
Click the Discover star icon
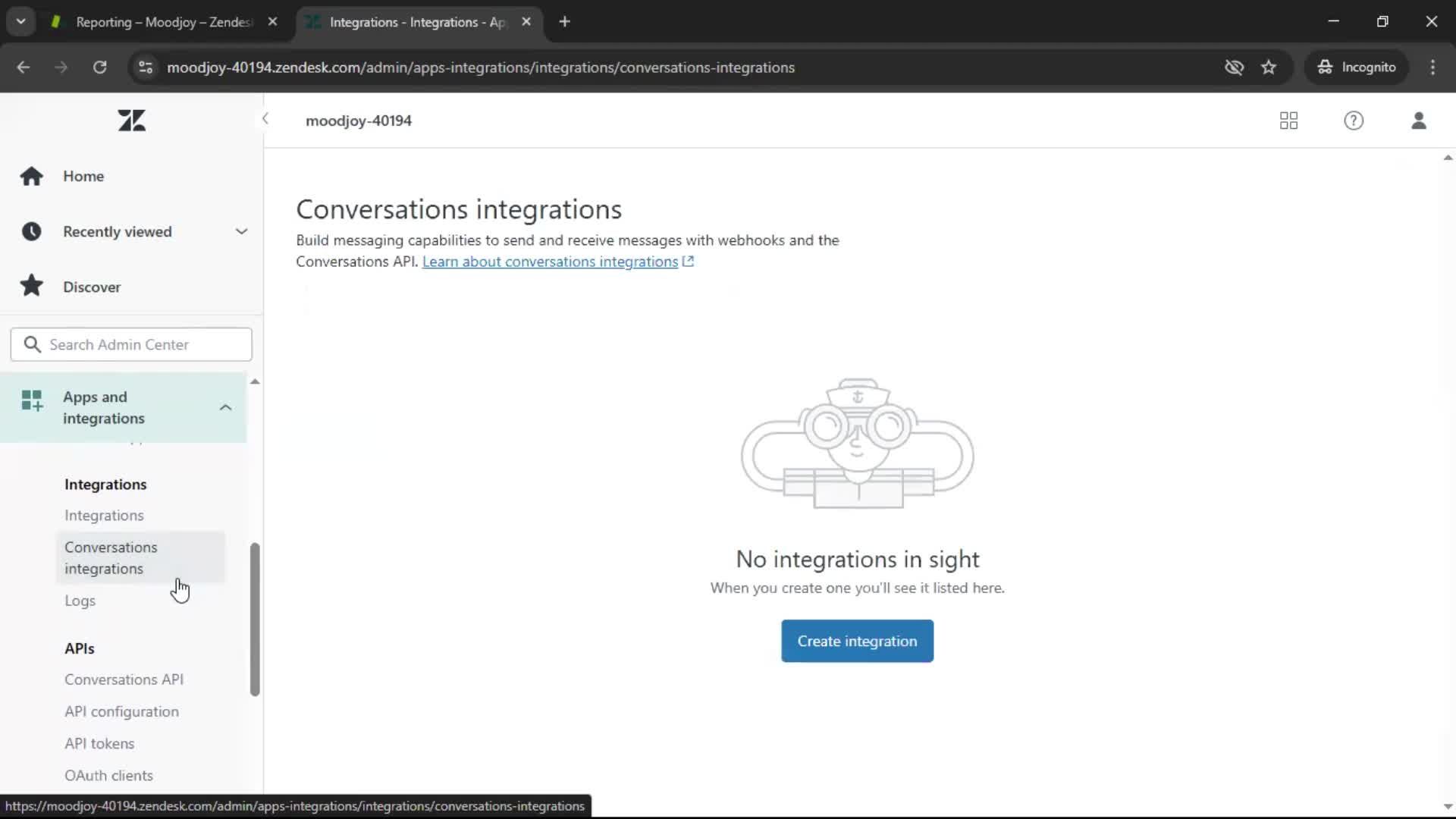tap(31, 286)
